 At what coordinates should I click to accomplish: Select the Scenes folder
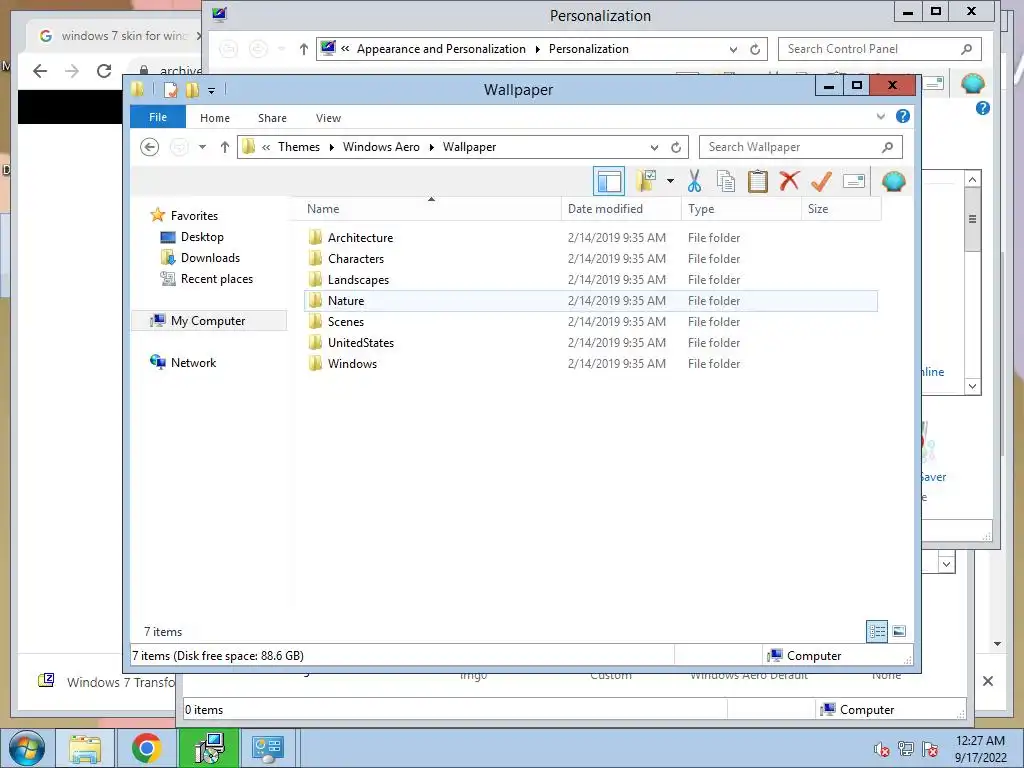(591, 321)
